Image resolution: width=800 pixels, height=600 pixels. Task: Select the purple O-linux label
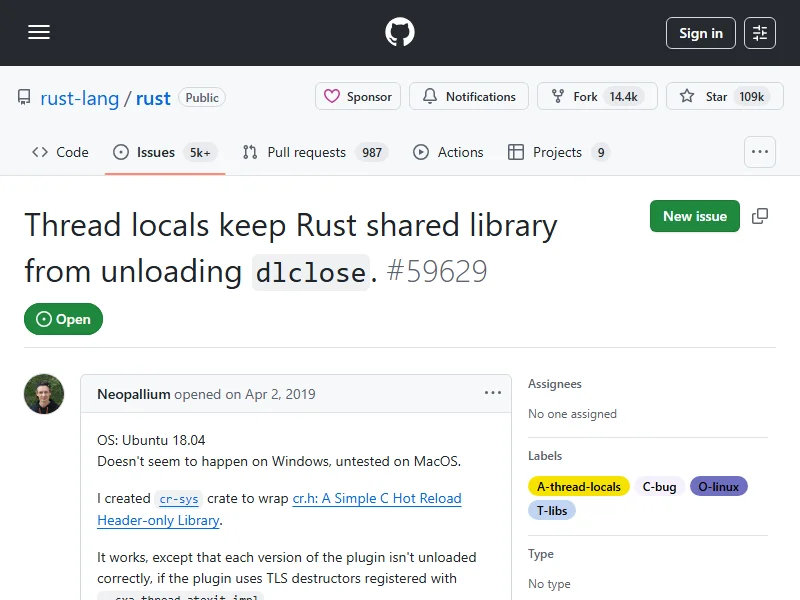[x=718, y=487]
